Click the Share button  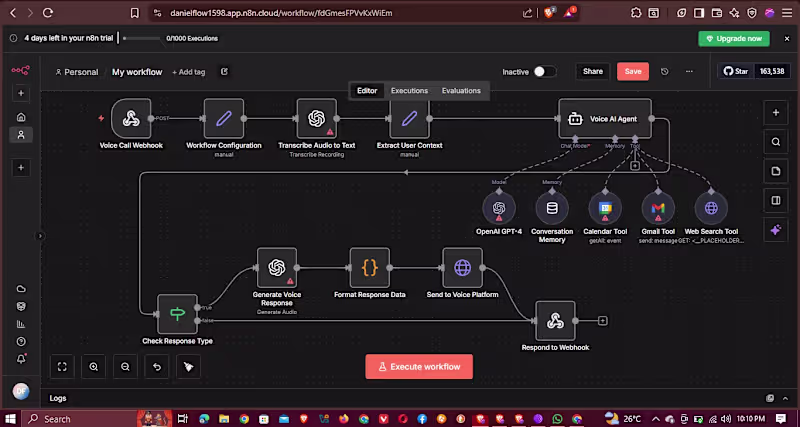pyautogui.click(x=593, y=71)
